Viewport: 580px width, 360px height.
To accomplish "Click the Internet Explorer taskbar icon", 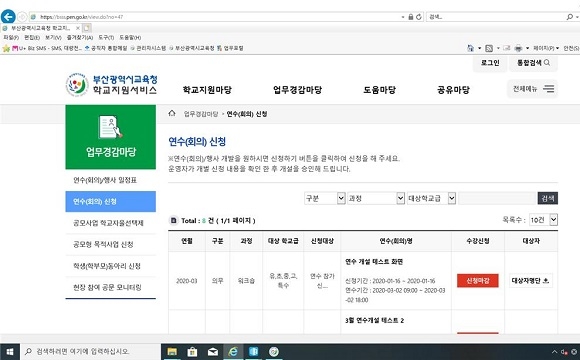I will tap(233, 352).
